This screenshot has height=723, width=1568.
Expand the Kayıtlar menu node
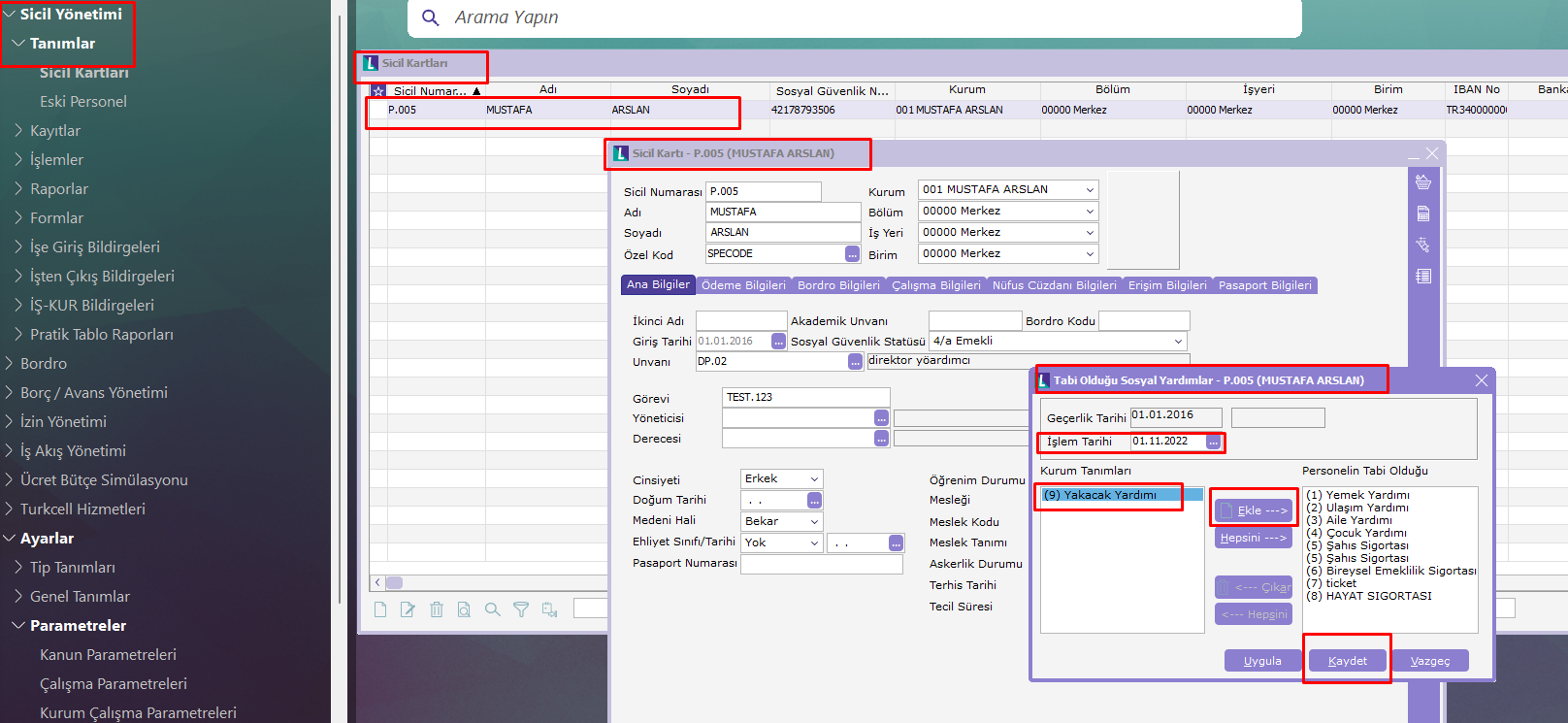click(x=18, y=130)
